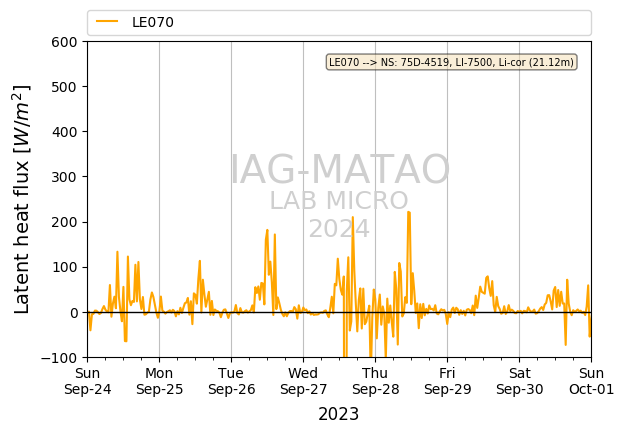Click the tall peak near 210 on Wednesday evening

tap(353, 218)
